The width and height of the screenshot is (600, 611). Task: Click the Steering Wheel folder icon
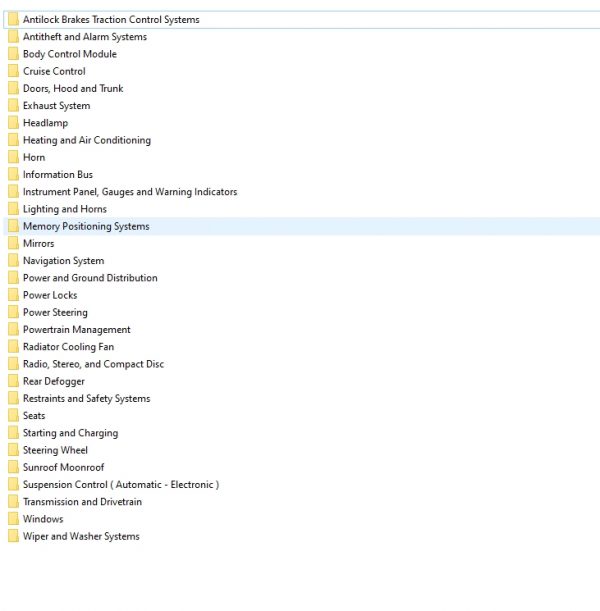[x=13, y=450]
